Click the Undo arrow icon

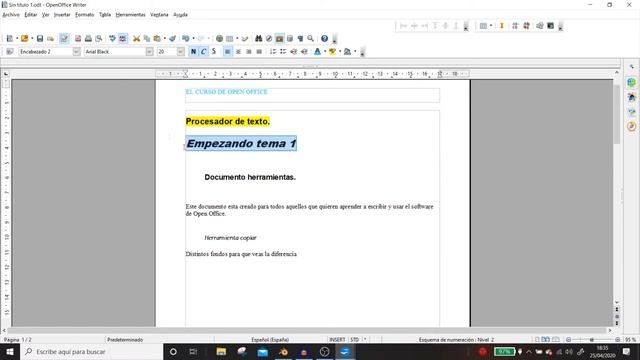click(x=186, y=38)
